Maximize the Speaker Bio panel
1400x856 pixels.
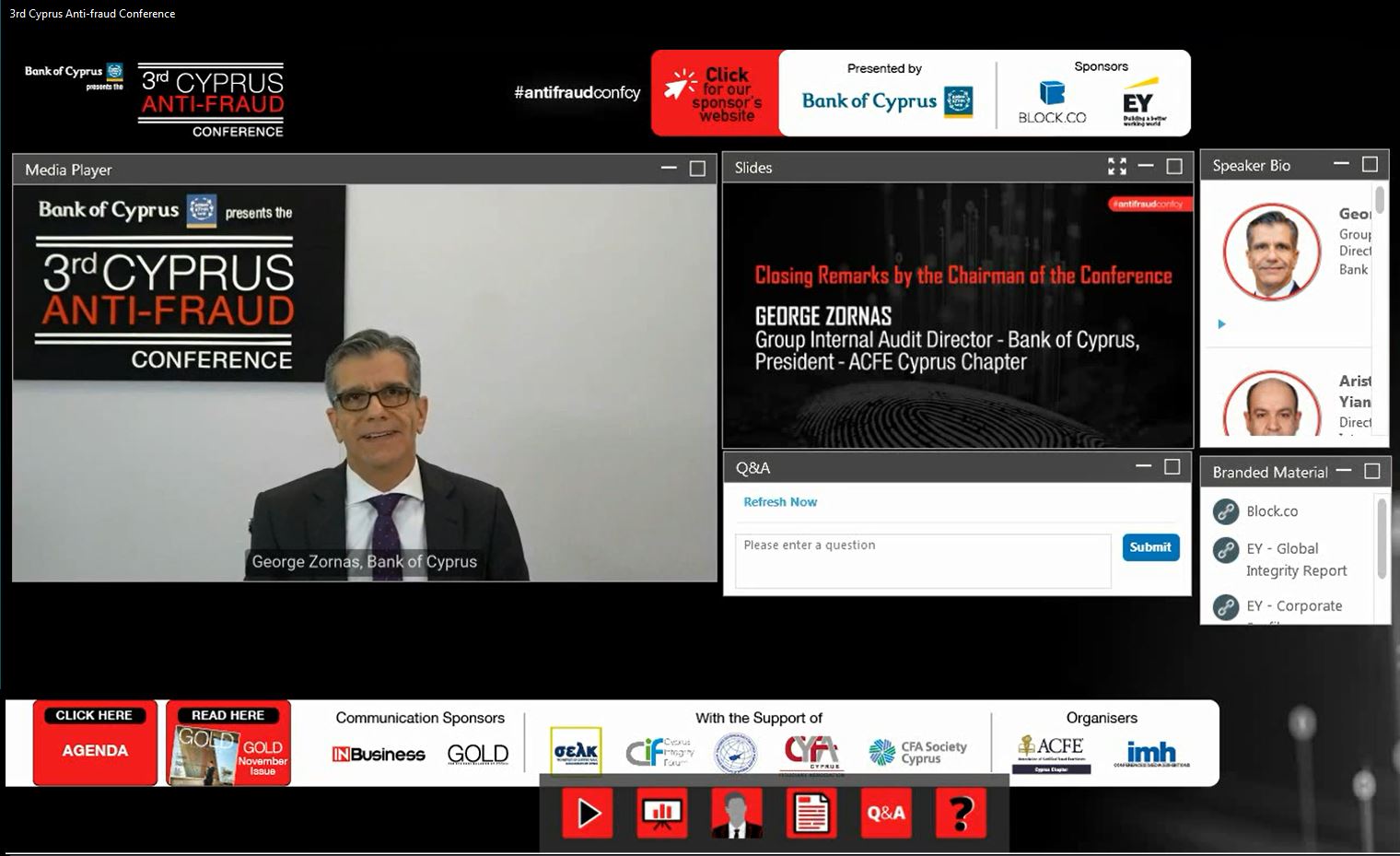pos(1370,164)
